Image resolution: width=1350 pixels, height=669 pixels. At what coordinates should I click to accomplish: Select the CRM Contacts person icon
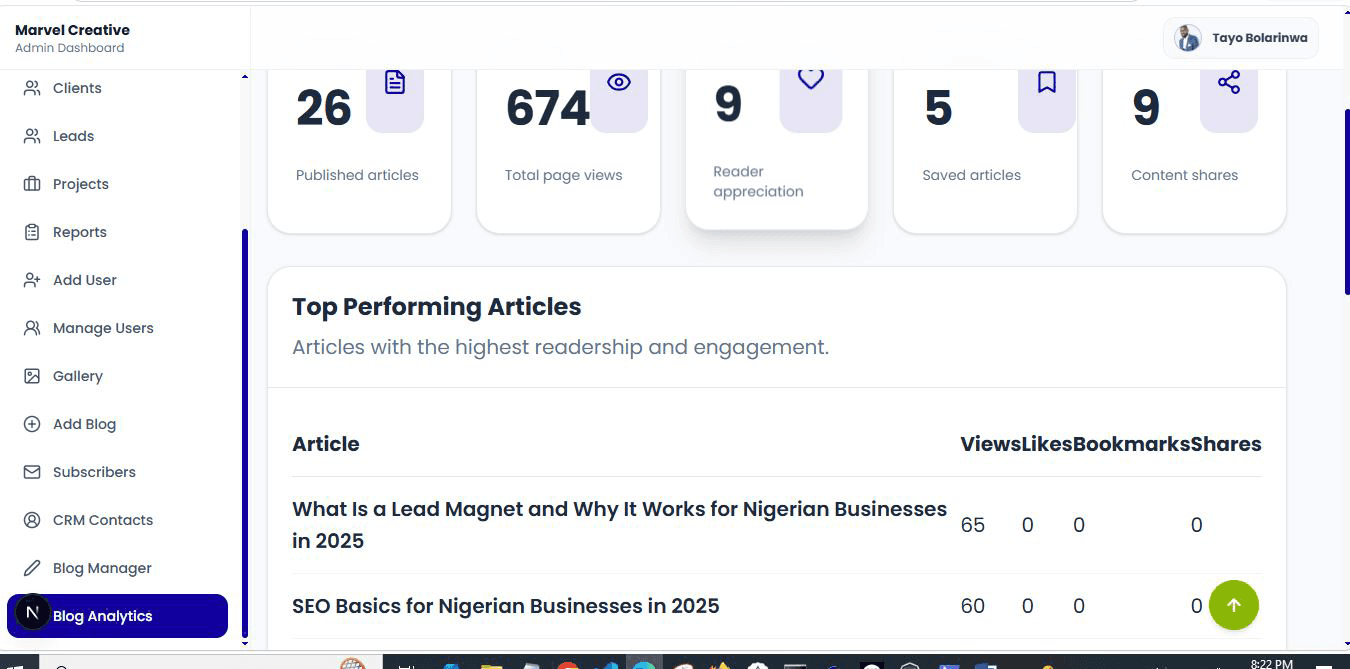pyautogui.click(x=32, y=520)
